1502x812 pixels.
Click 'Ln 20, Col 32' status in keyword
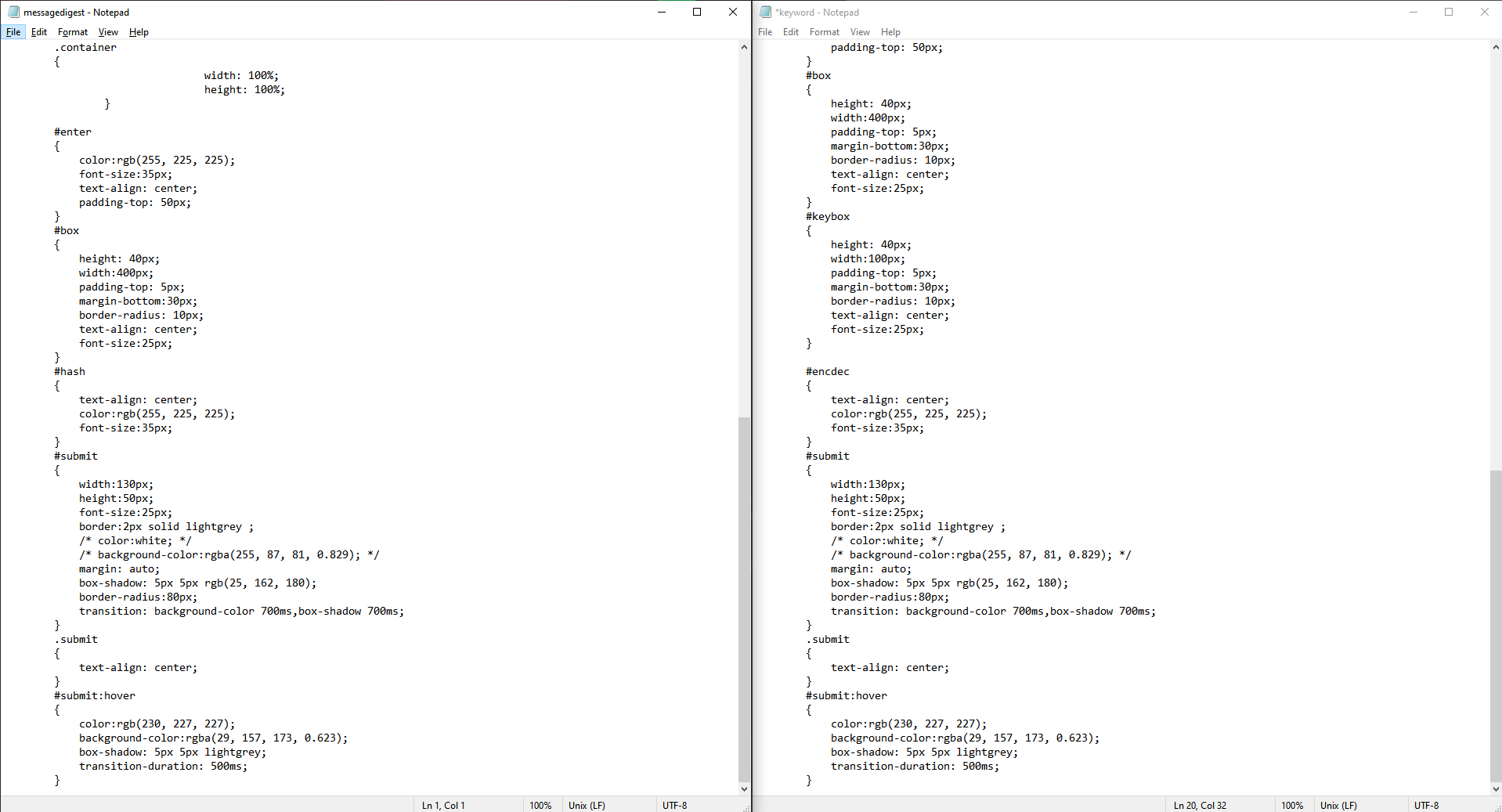(1200, 805)
